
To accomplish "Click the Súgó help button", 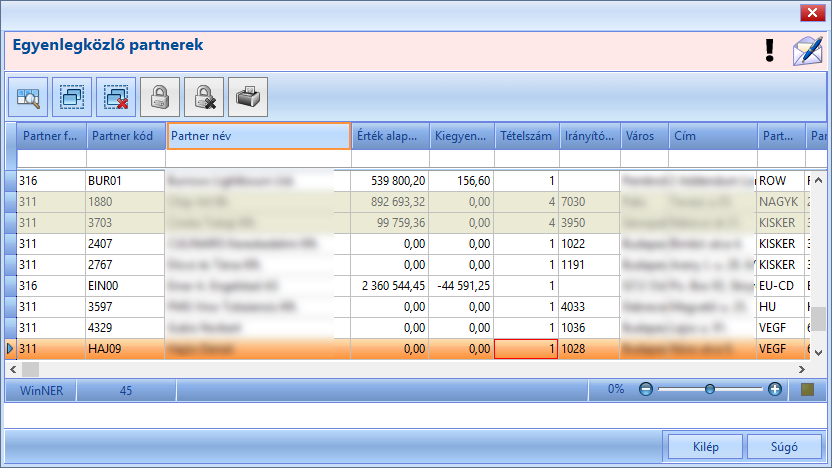I will point(784,447).
